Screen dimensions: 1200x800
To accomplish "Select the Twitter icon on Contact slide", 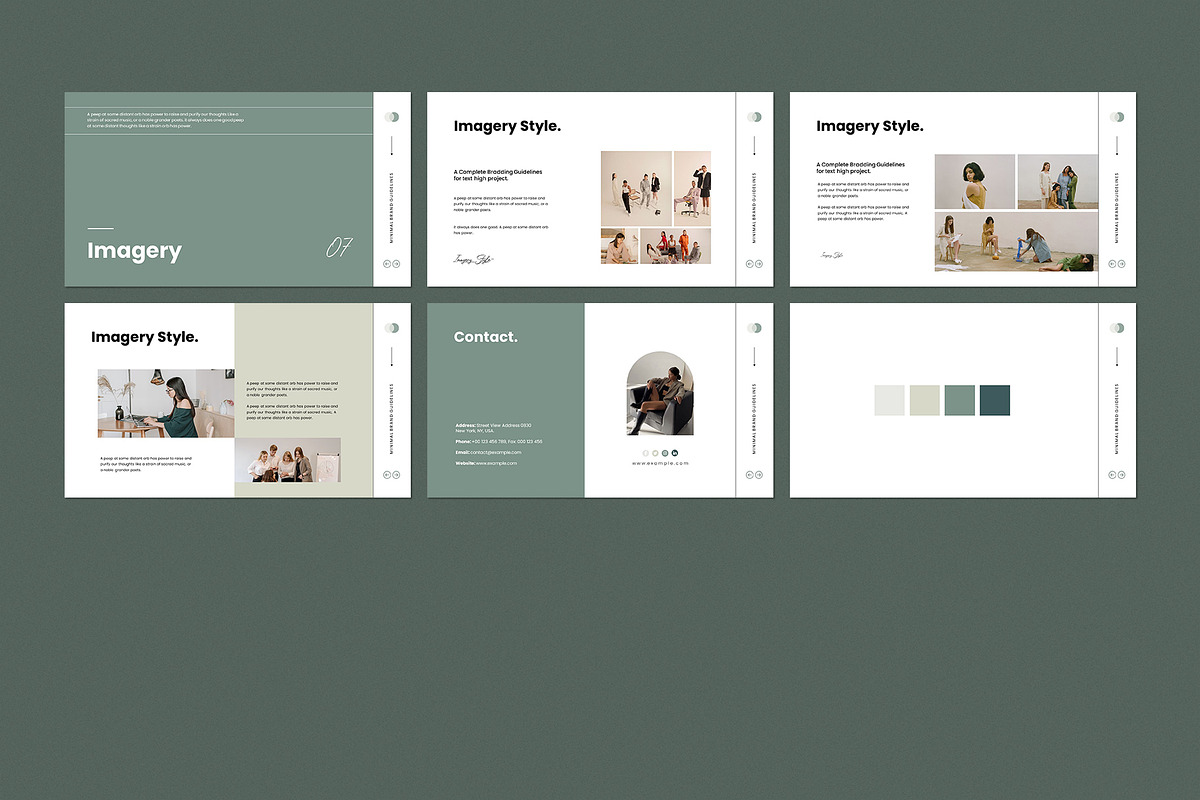I will 656,453.
